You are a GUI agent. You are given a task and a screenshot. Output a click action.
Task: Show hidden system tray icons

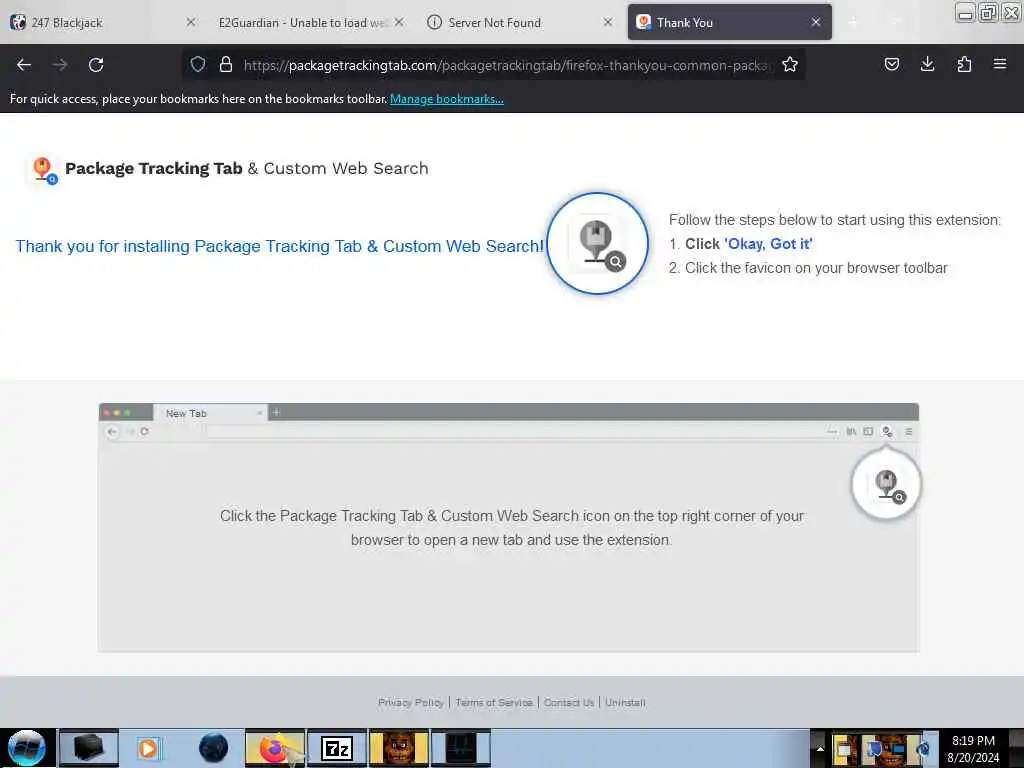click(820, 748)
